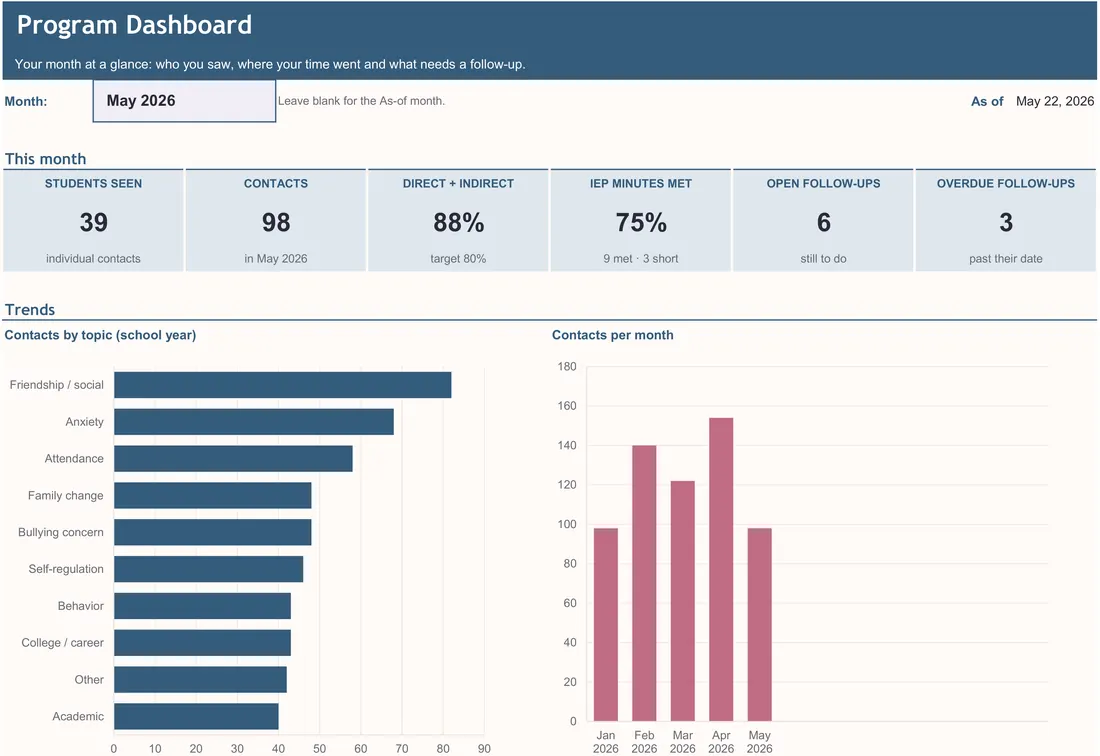Click the 'individual contacts' caption
Image resolution: width=1100 pixels, height=756 pixels.
93,259
